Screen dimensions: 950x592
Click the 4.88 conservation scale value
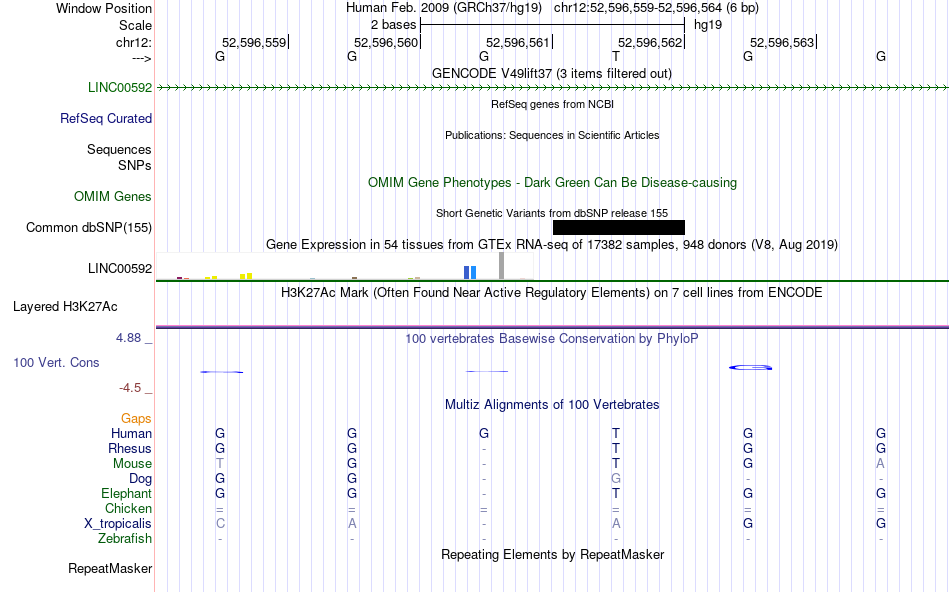128,338
